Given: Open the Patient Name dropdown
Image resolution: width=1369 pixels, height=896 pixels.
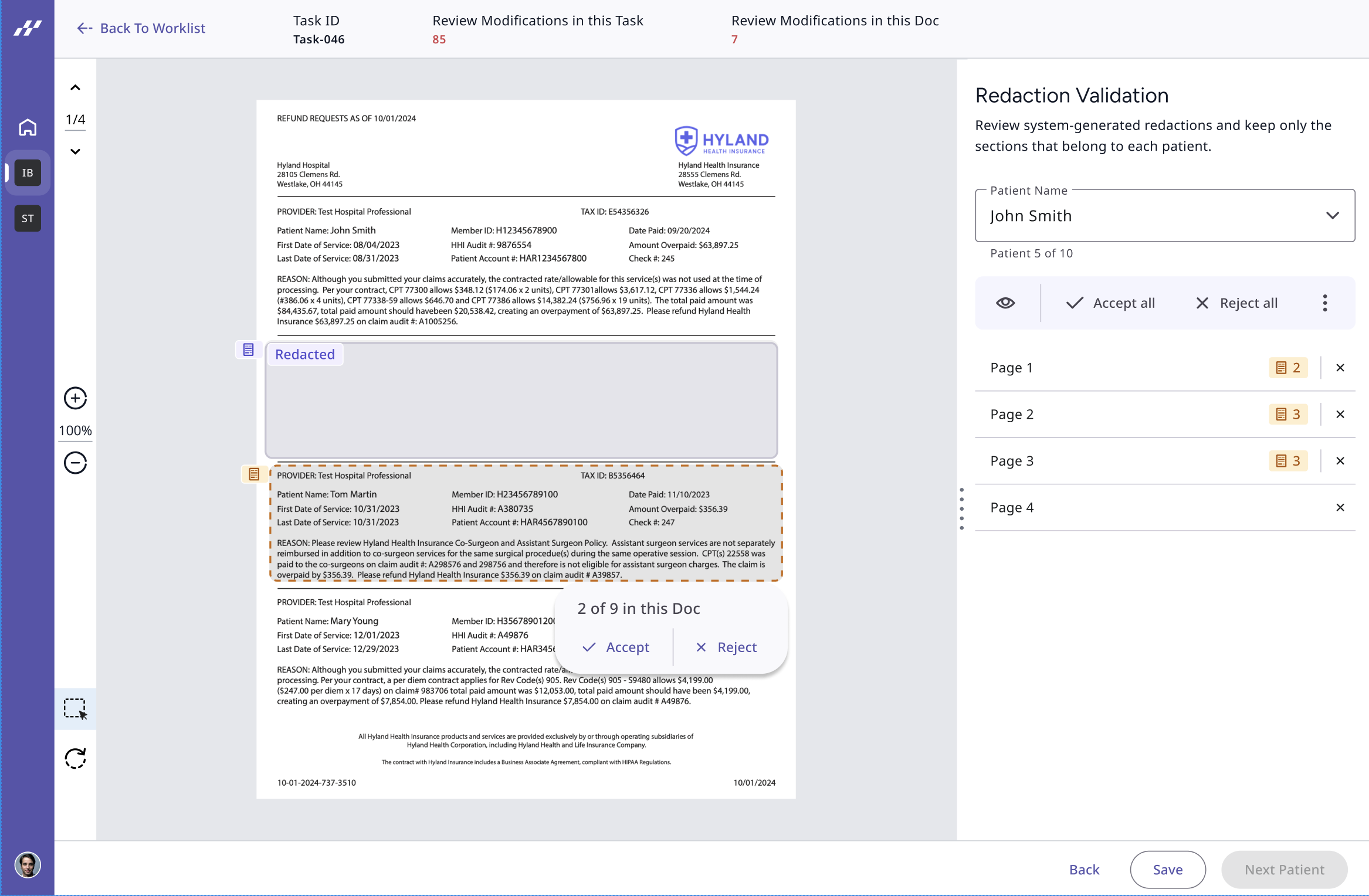Looking at the screenshot, I should (1332, 216).
